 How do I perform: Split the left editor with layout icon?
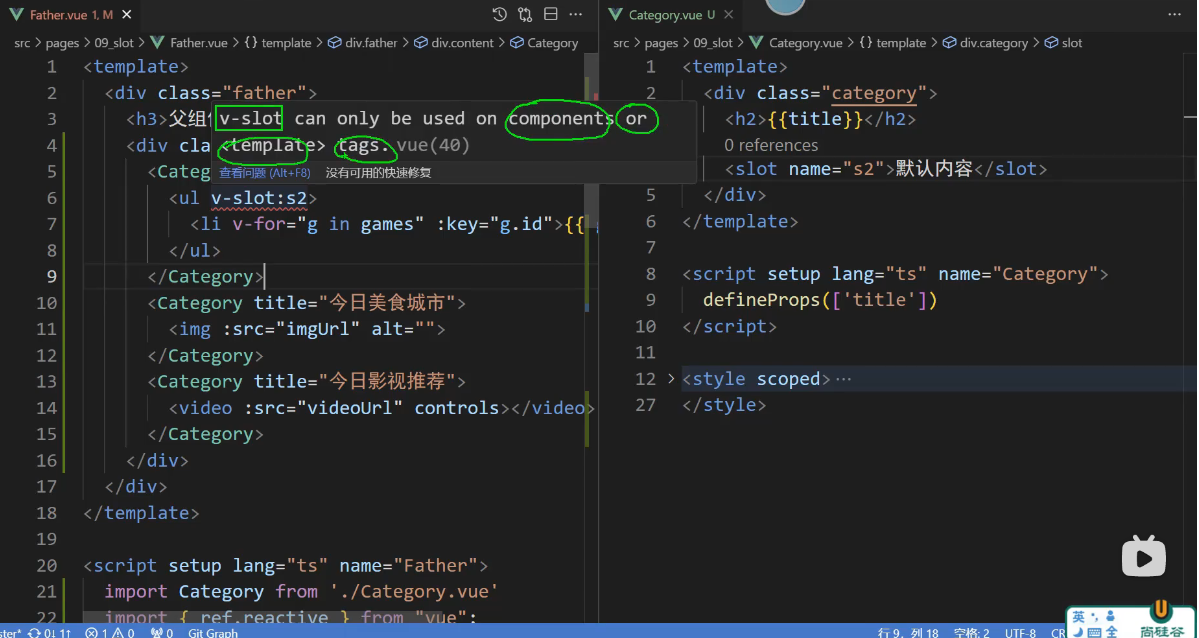point(550,15)
